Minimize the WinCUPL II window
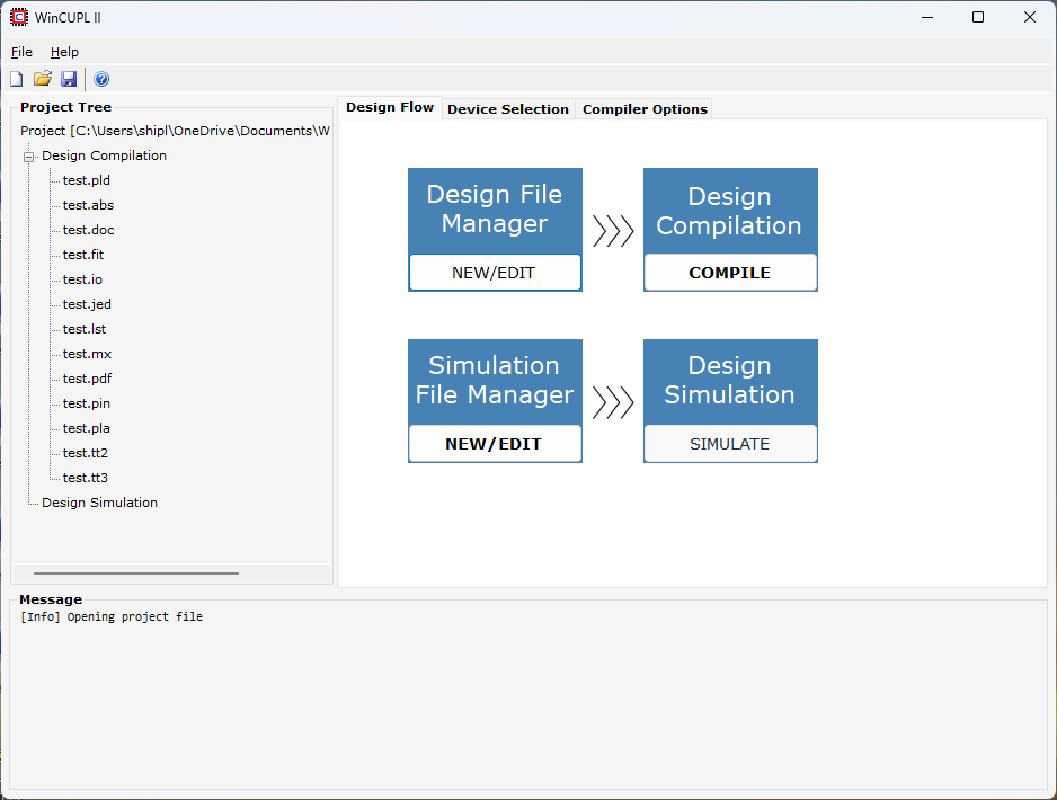Image resolution: width=1057 pixels, height=800 pixels. (928, 18)
